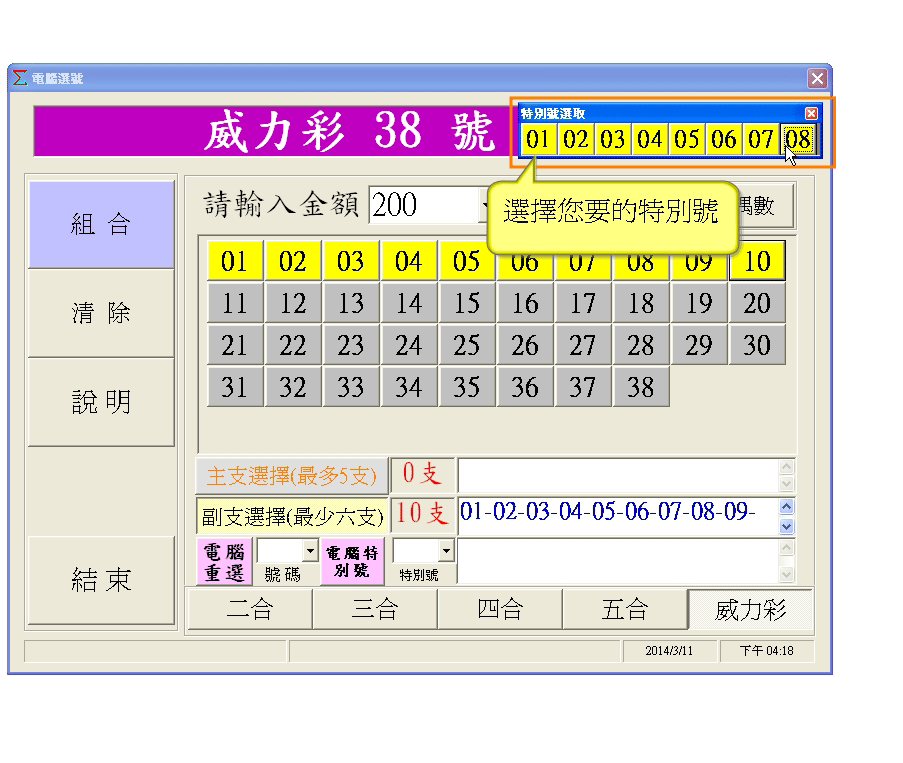The image size is (903, 763).
Task: Select number 13 in grid
Action: [x=351, y=303]
